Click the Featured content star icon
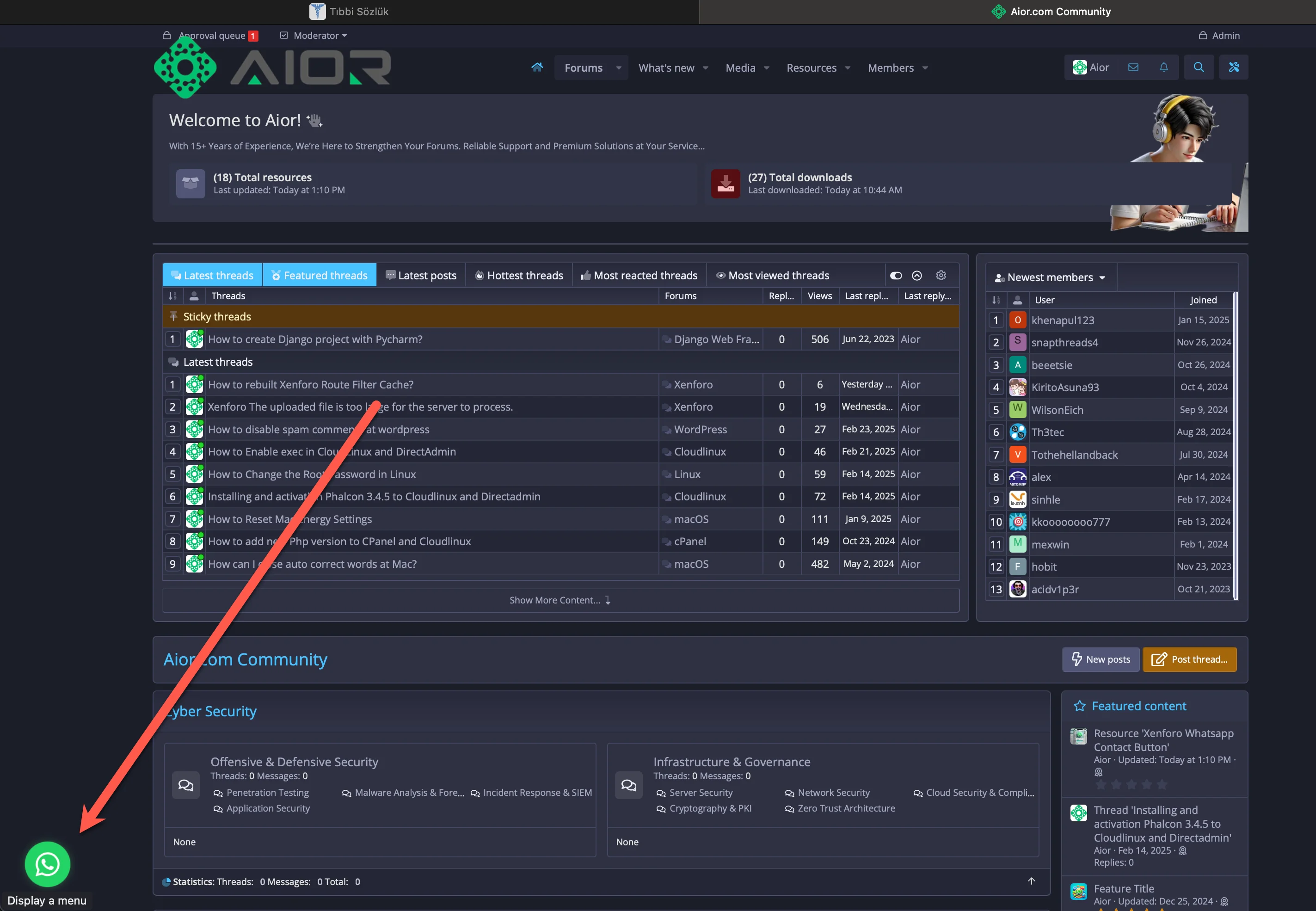1316x911 pixels. [x=1080, y=706]
